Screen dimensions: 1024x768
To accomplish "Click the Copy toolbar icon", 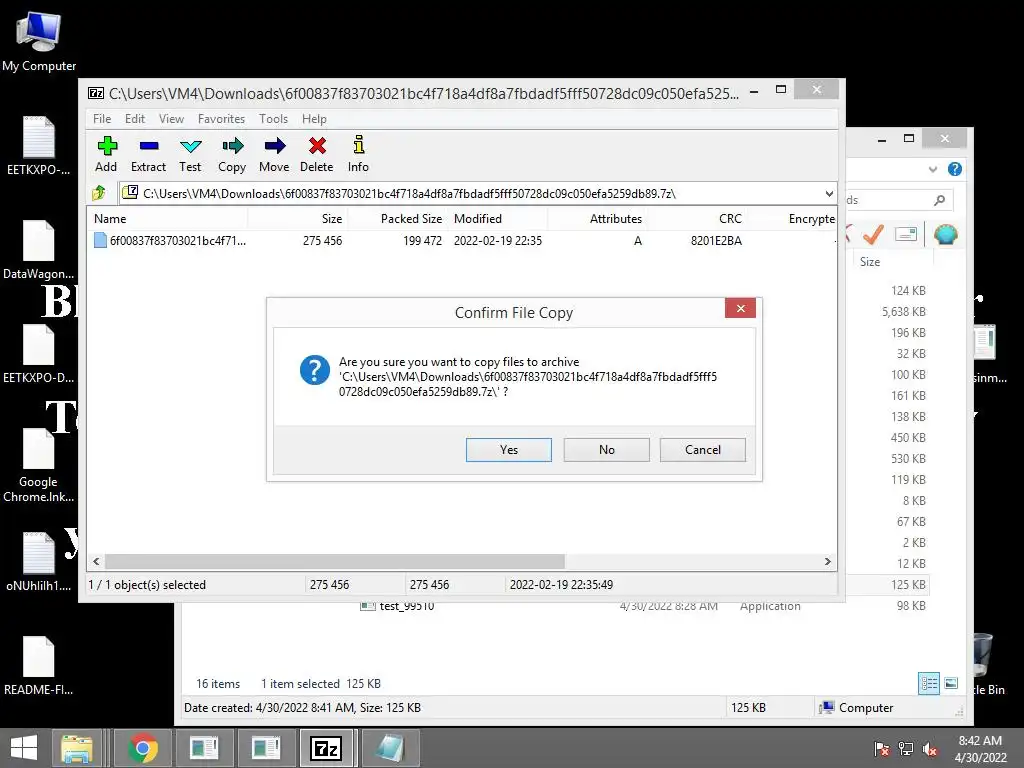I will click(x=232, y=154).
